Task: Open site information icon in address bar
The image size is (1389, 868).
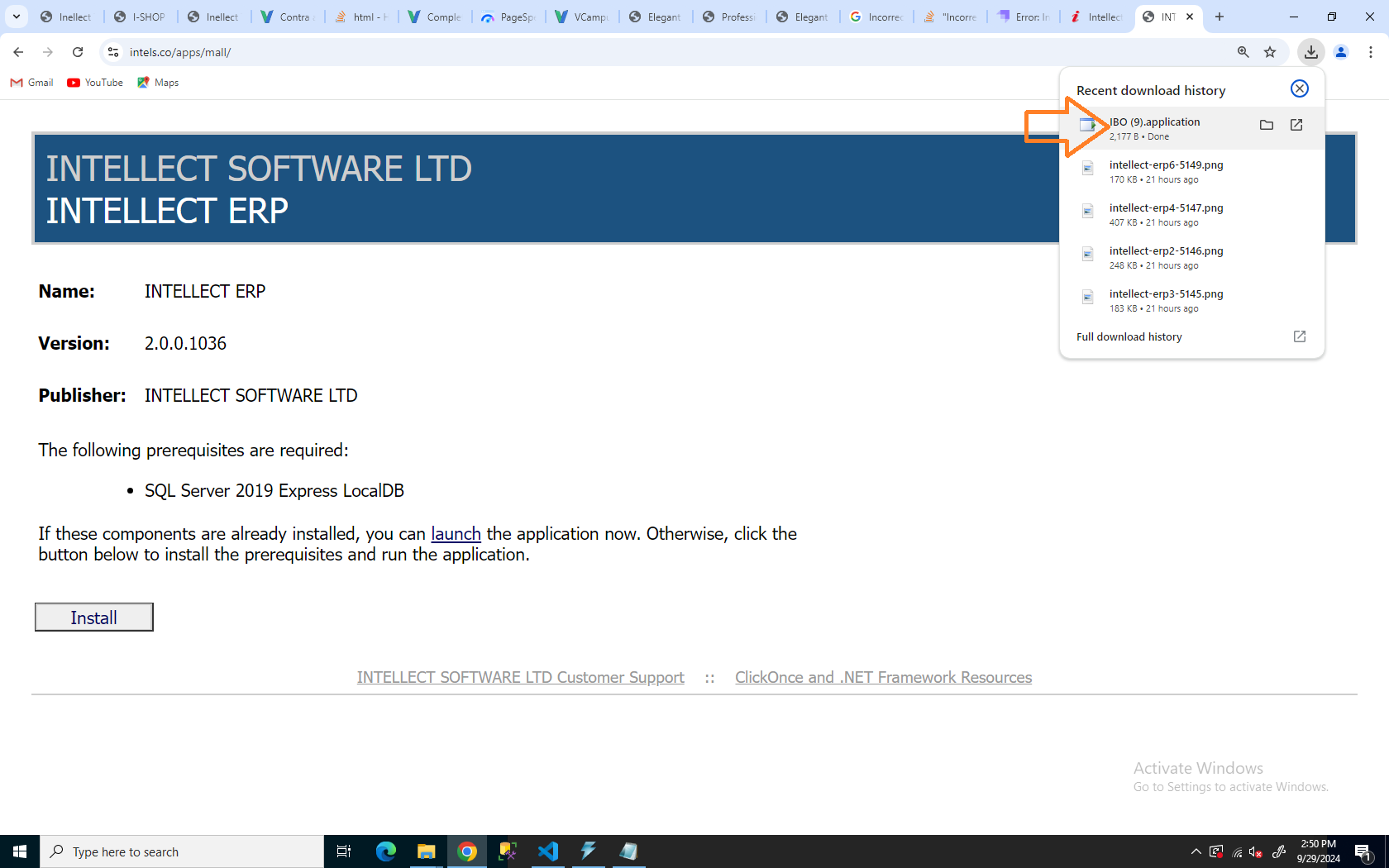Action: tap(113, 52)
